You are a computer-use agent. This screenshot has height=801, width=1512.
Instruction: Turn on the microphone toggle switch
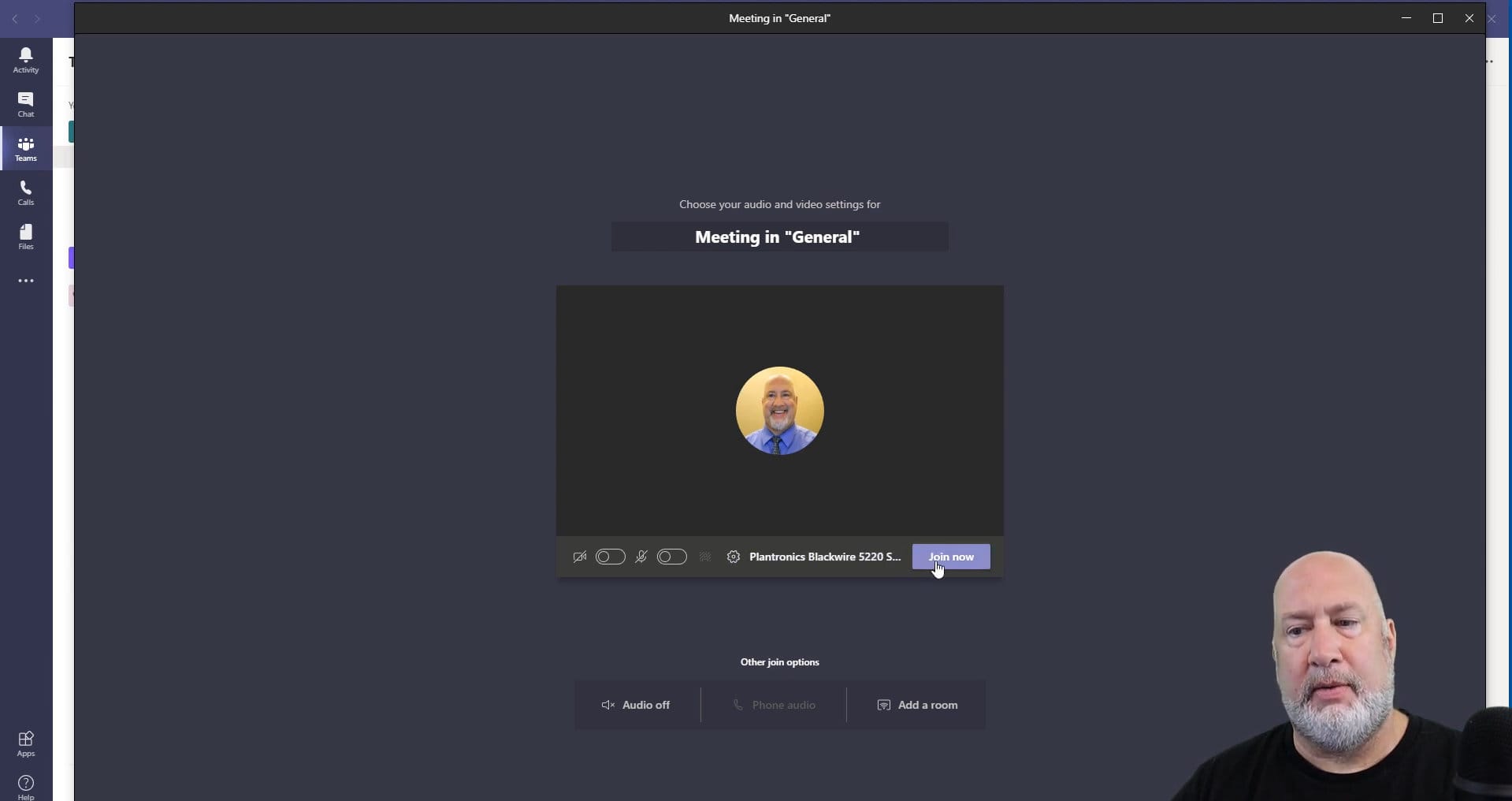pyautogui.click(x=672, y=557)
